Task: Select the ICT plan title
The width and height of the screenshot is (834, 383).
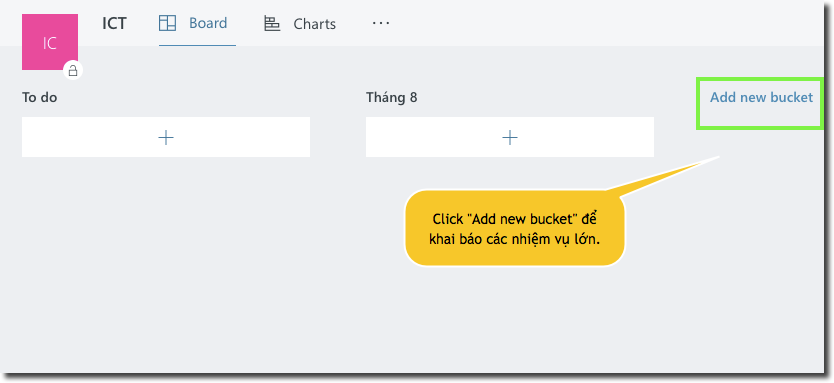Action: [x=114, y=23]
